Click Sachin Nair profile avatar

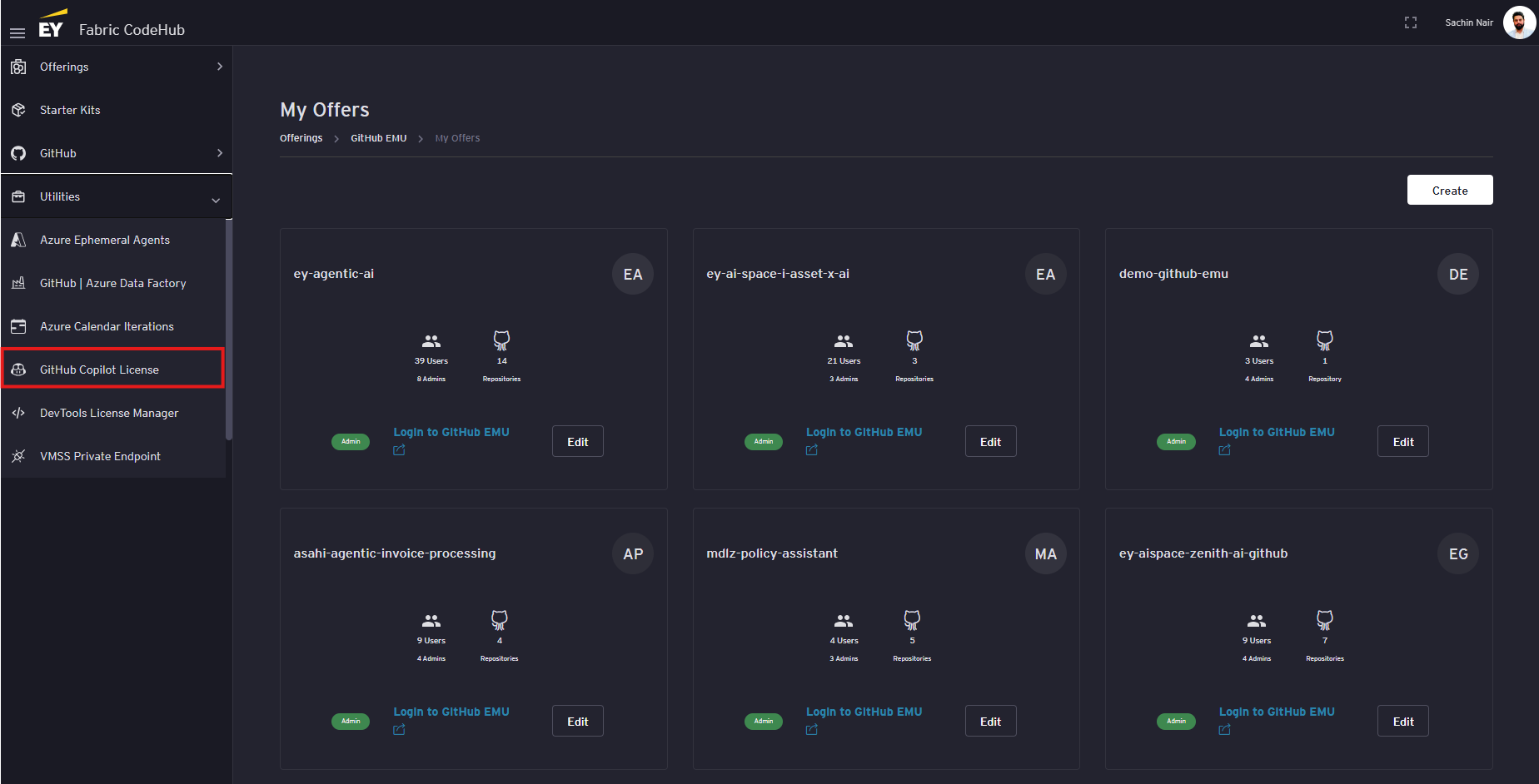[x=1518, y=22]
